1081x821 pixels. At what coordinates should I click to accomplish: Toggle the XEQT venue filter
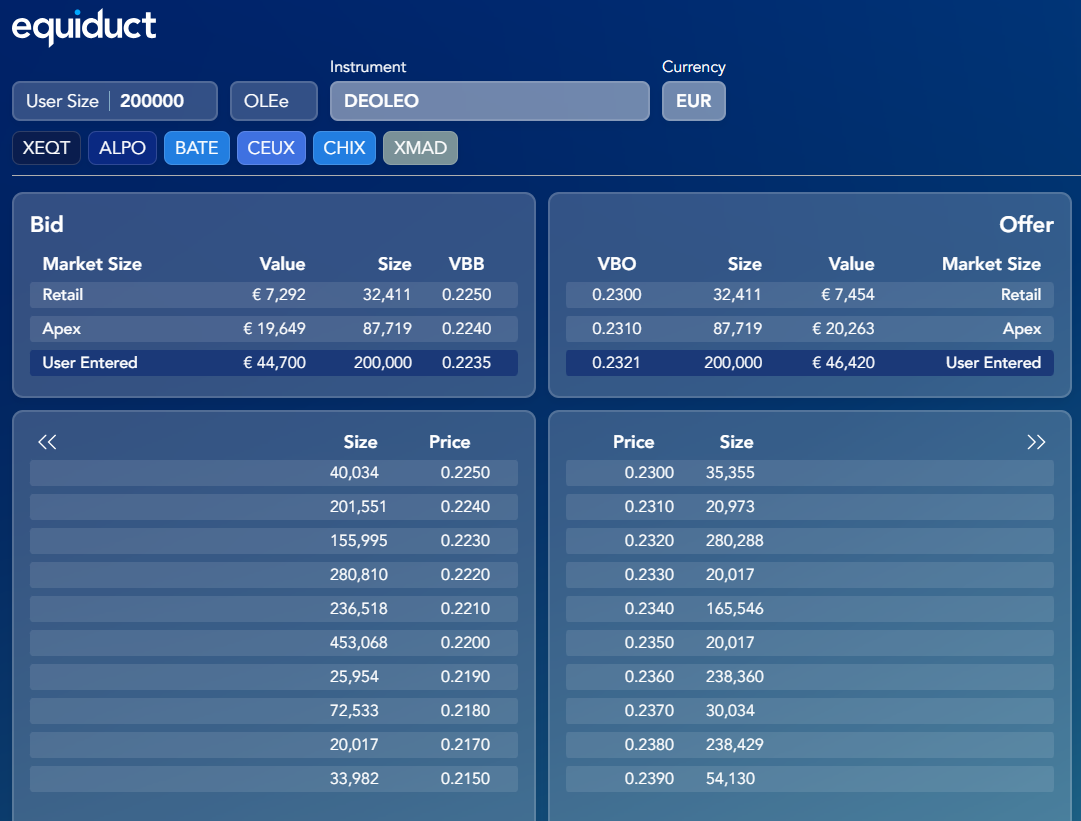pos(46,148)
